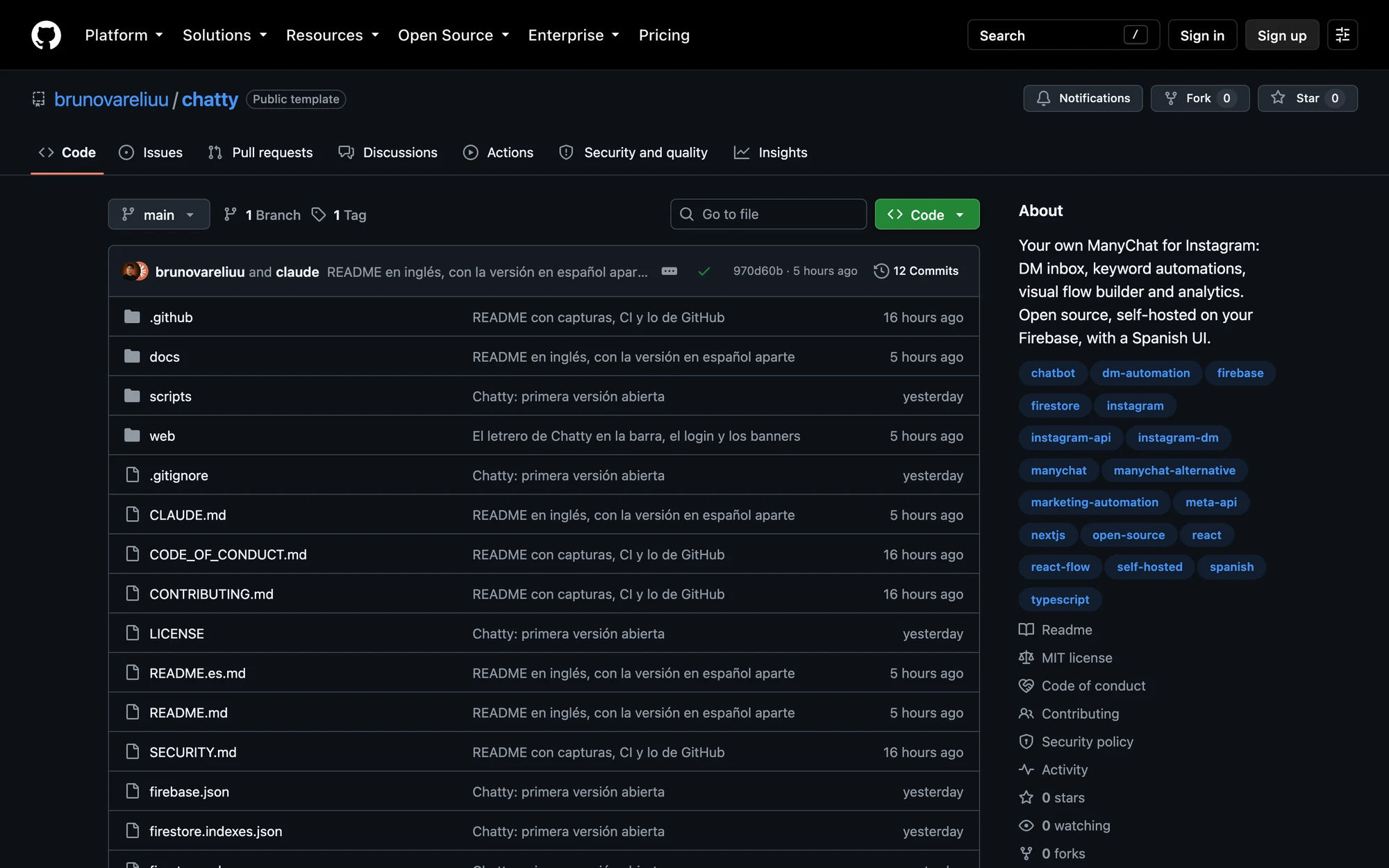Expand the Enterprise menu
Image resolution: width=1389 pixels, height=868 pixels.
(x=573, y=35)
